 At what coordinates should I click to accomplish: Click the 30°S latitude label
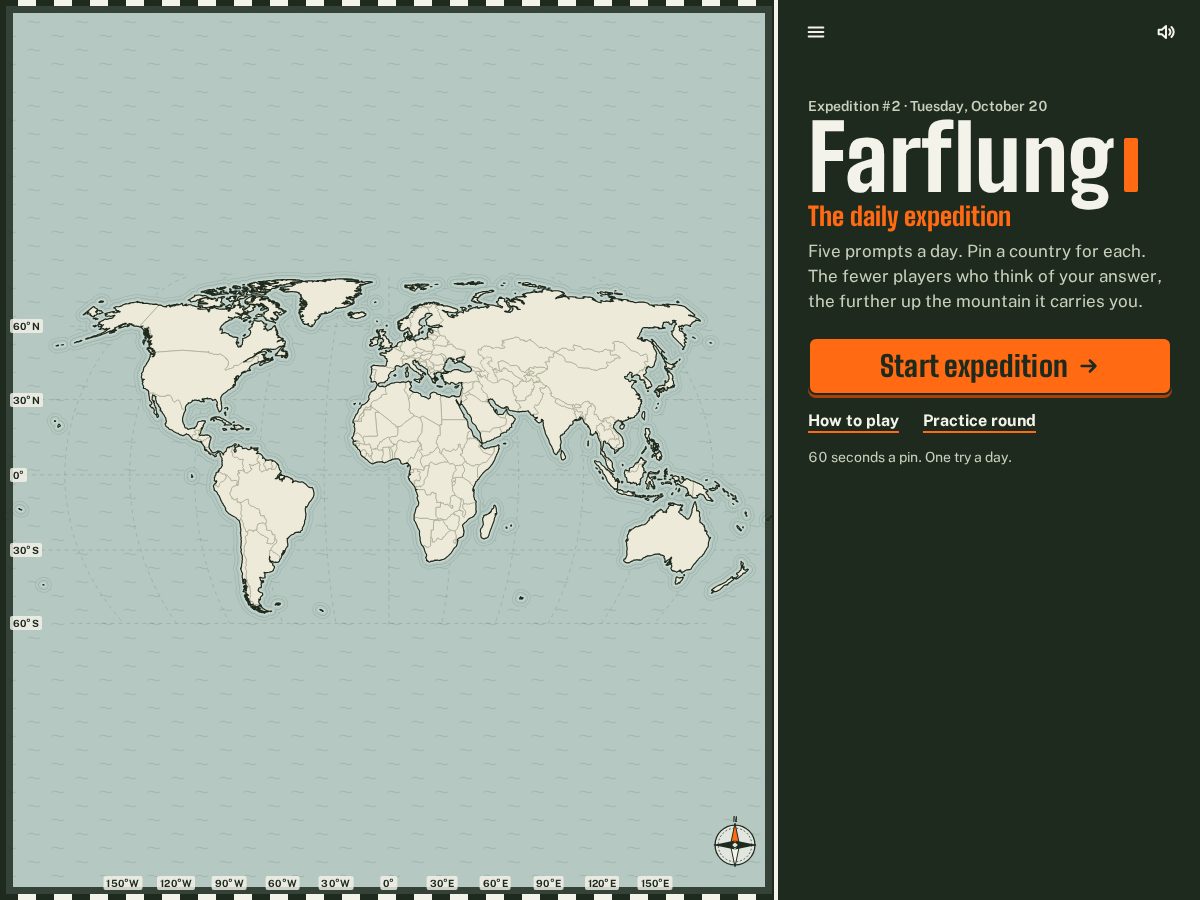[26, 550]
